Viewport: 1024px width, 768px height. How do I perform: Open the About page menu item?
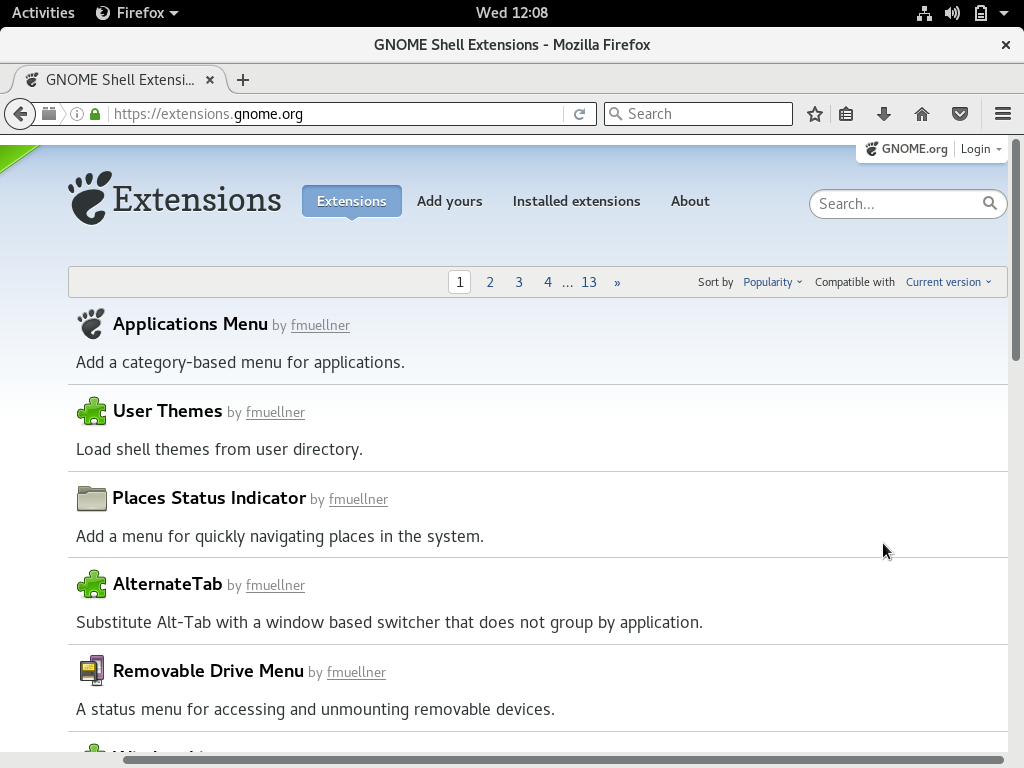click(690, 201)
